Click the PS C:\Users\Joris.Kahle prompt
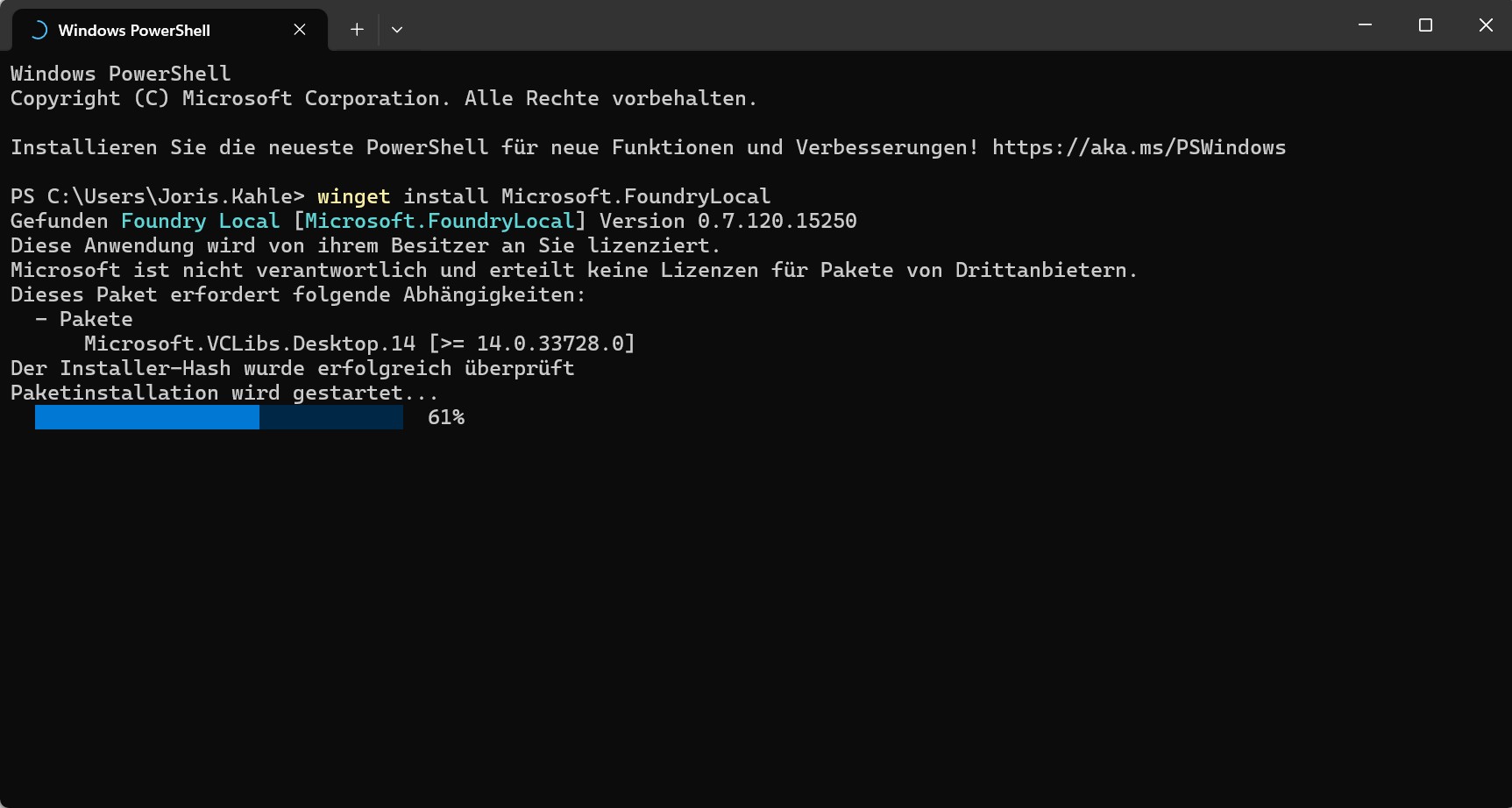 (157, 197)
